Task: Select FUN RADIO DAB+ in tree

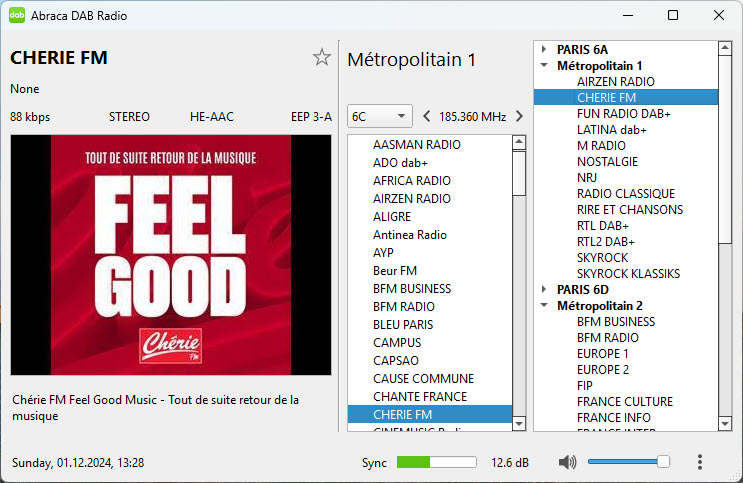Action: pos(624,114)
